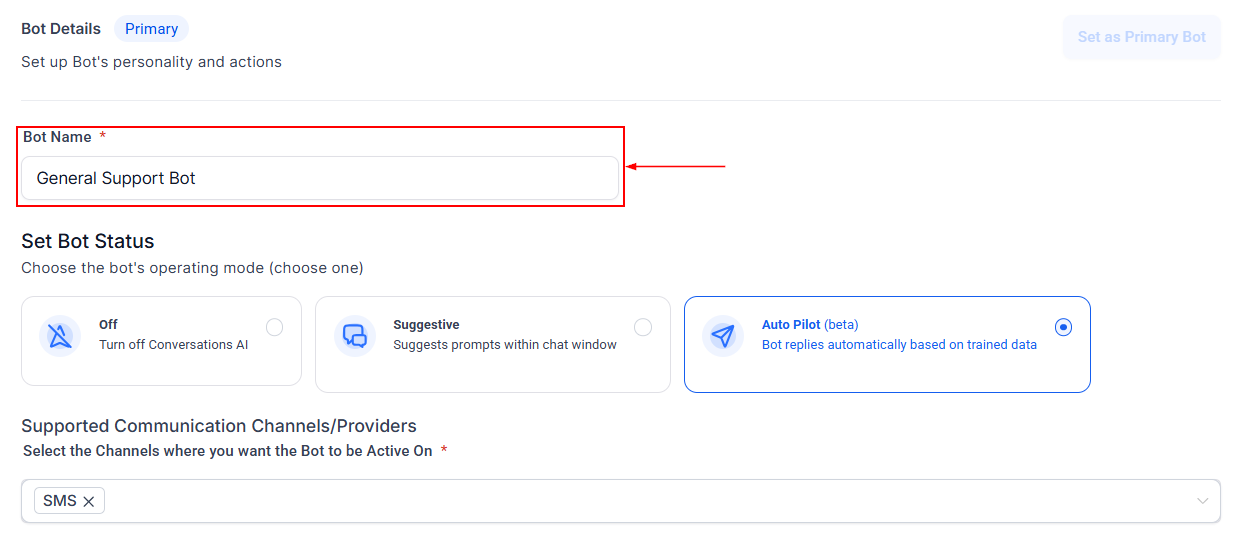Image resolution: width=1239 pixels, height=541 pixels.
Task: Select the Off radio button
Action: coord(275,327)
